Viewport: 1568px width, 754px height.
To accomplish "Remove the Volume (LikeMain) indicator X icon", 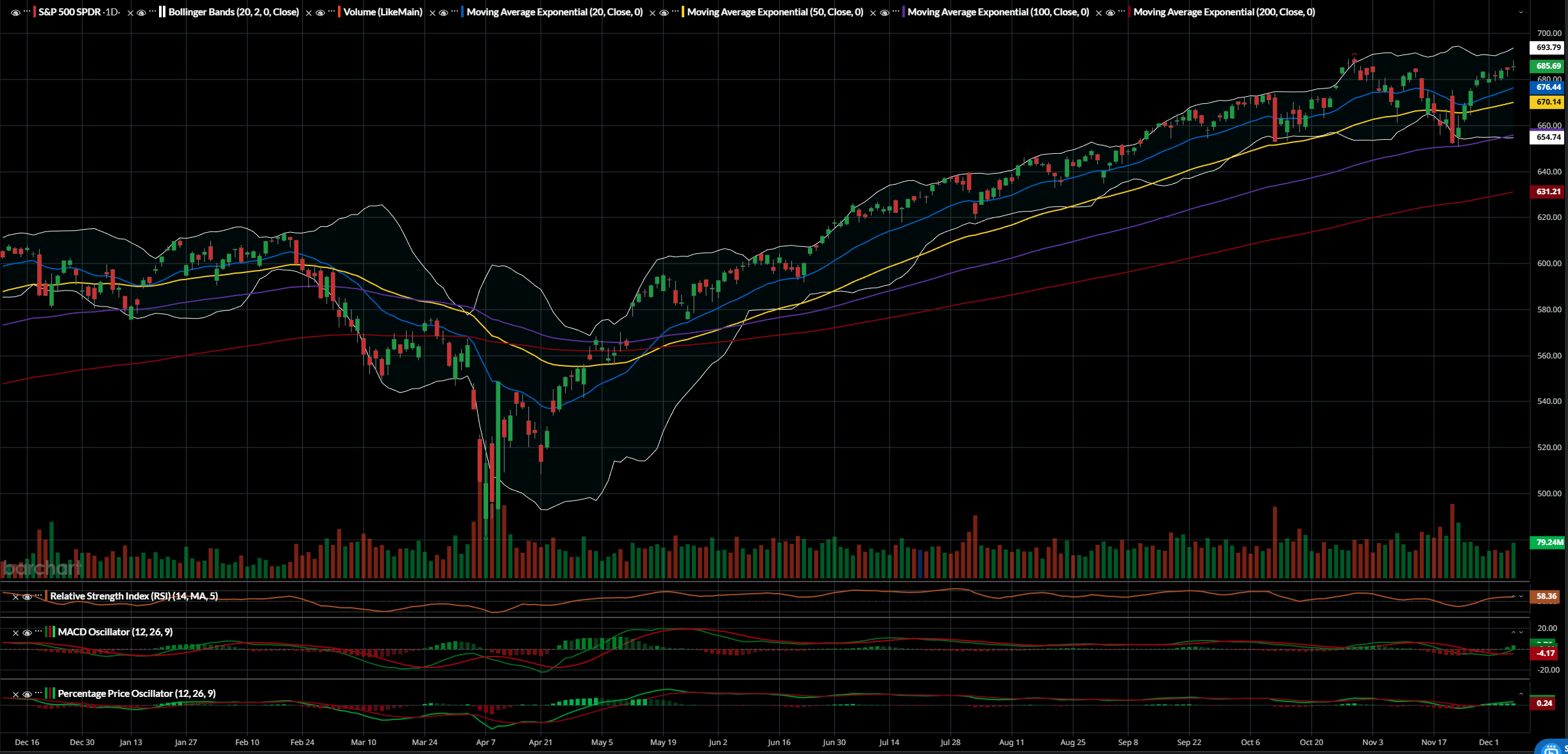I will pyautogui.click(x=308, y=13).
